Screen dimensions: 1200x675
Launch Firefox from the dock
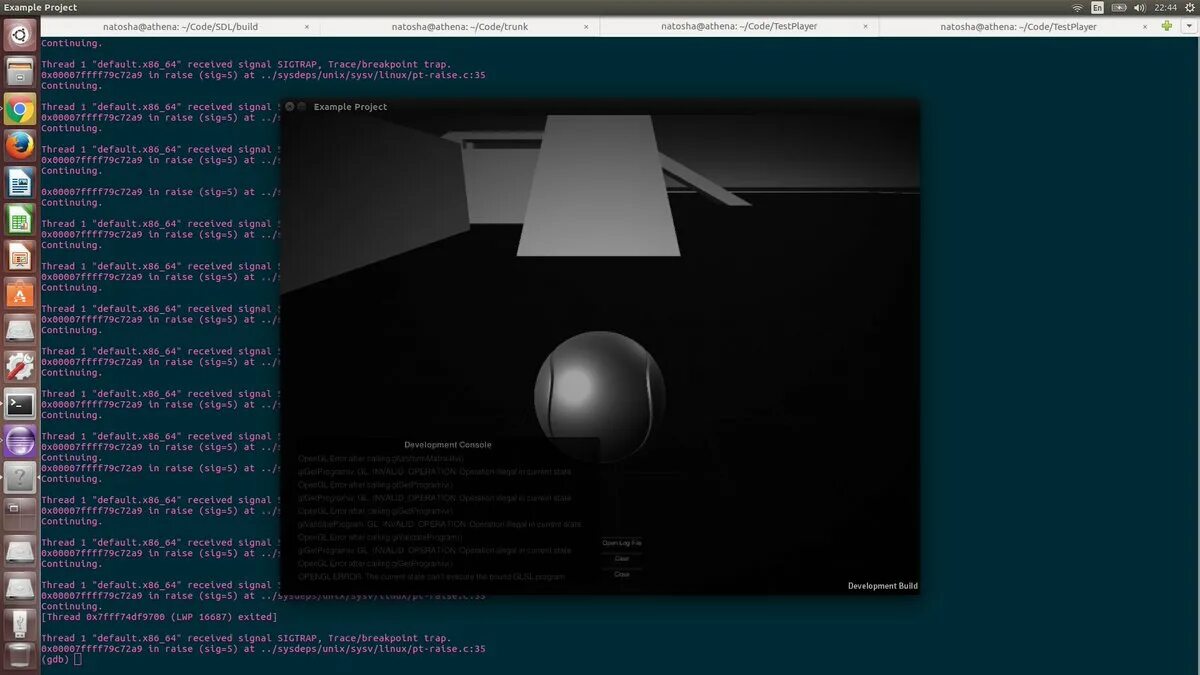(20, 146)
